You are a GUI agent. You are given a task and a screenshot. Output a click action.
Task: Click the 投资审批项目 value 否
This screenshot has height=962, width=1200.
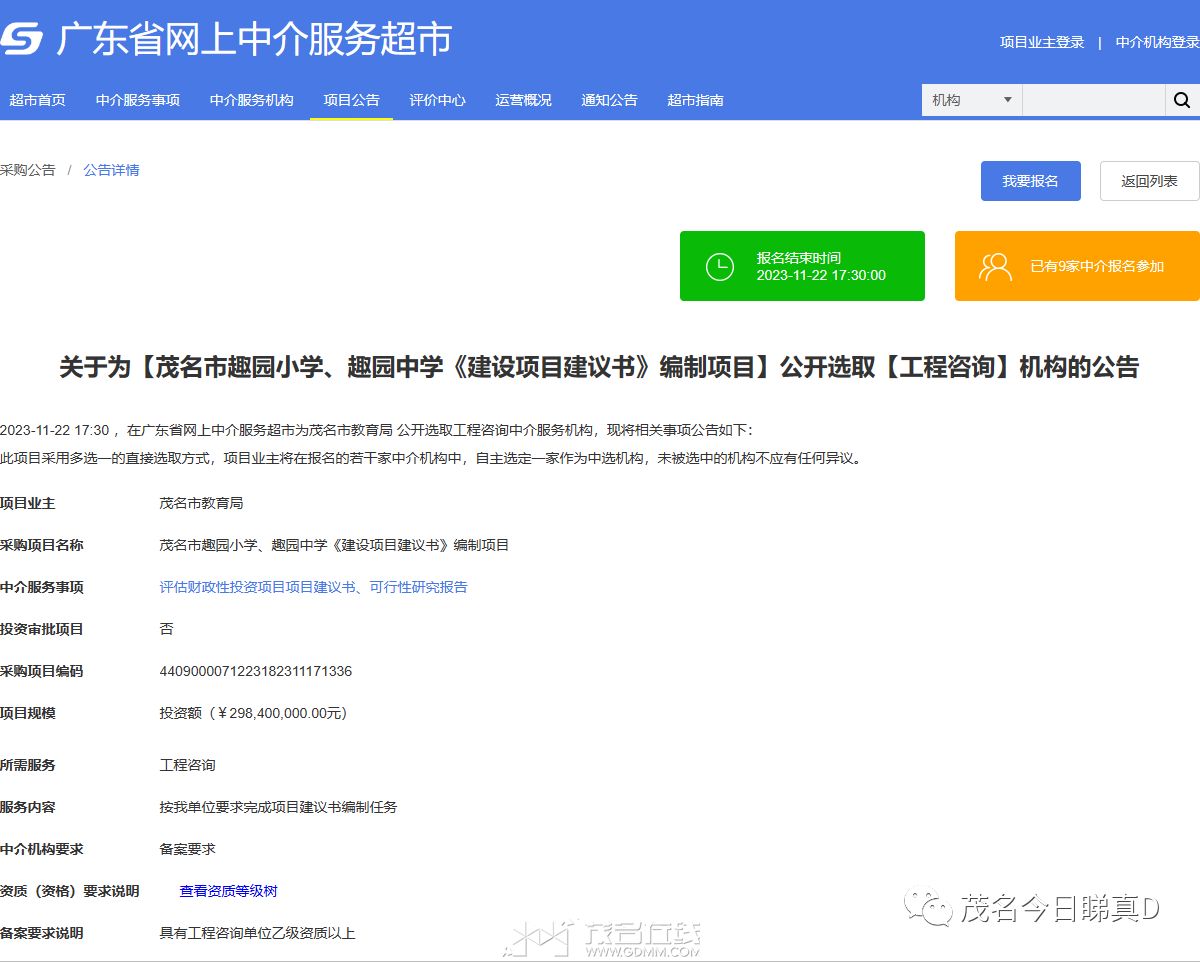166,629
